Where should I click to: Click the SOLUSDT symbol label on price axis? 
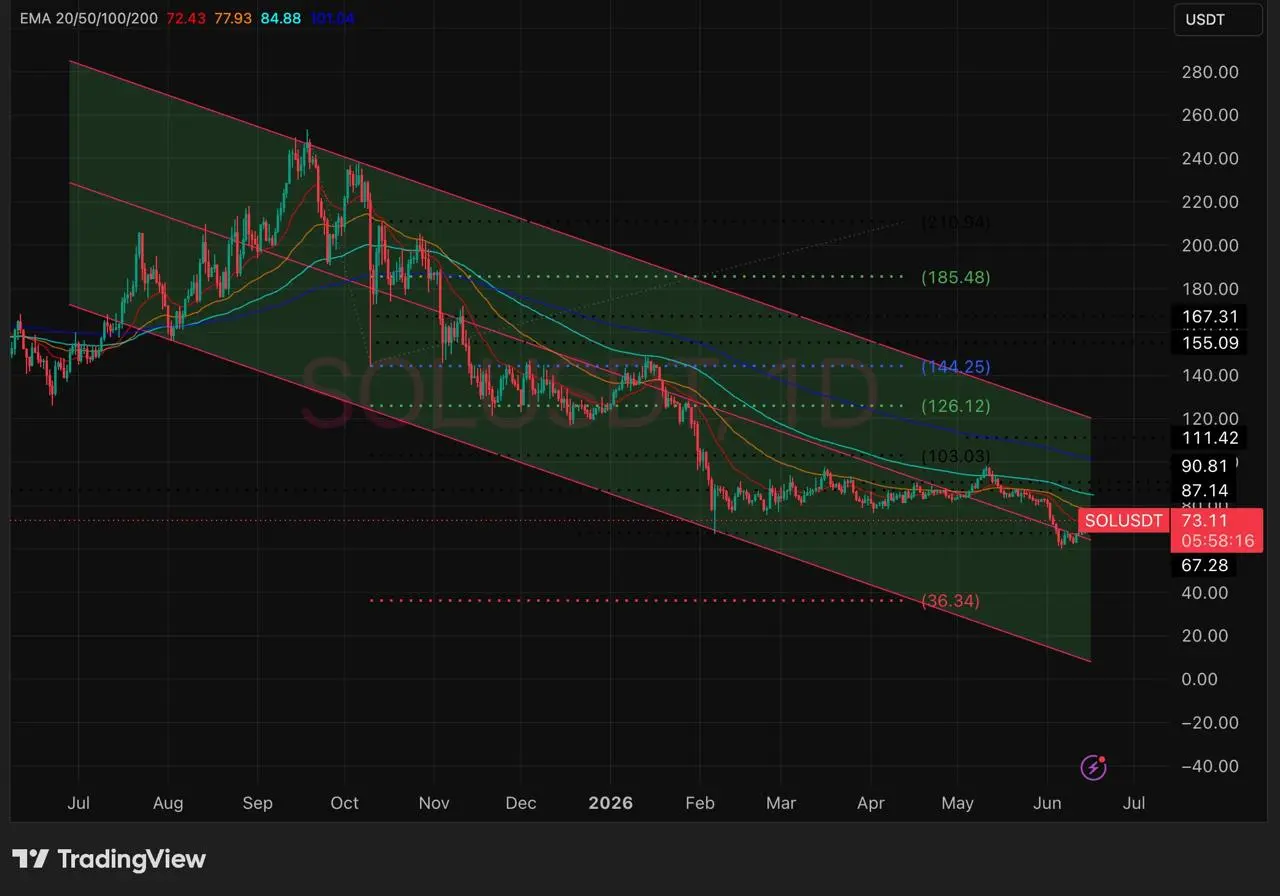tap(1124, 521)
